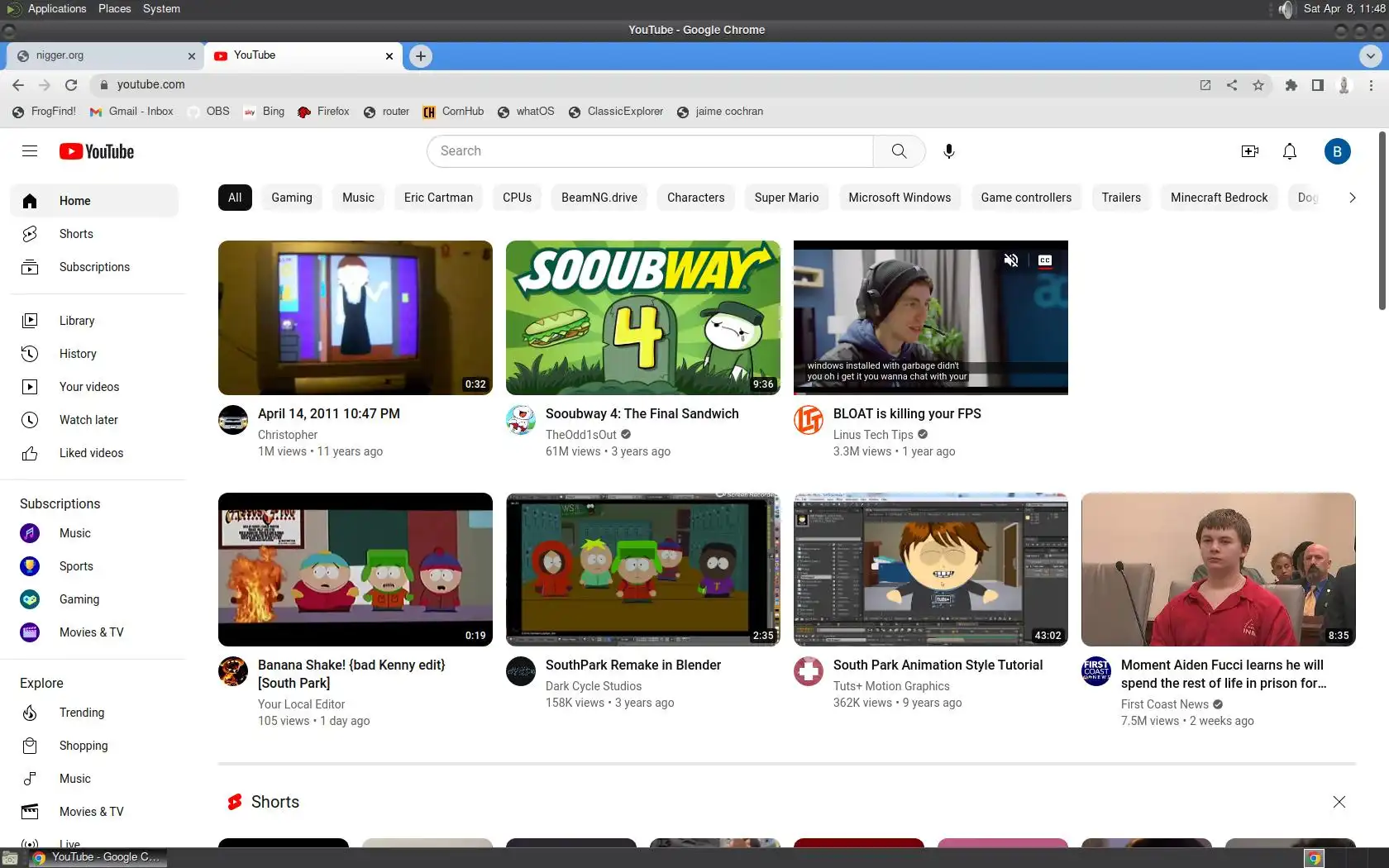Open the Dark Cycle Studios channel link
The width and height of the screenshot is (1389, 868).
point(594,686)
